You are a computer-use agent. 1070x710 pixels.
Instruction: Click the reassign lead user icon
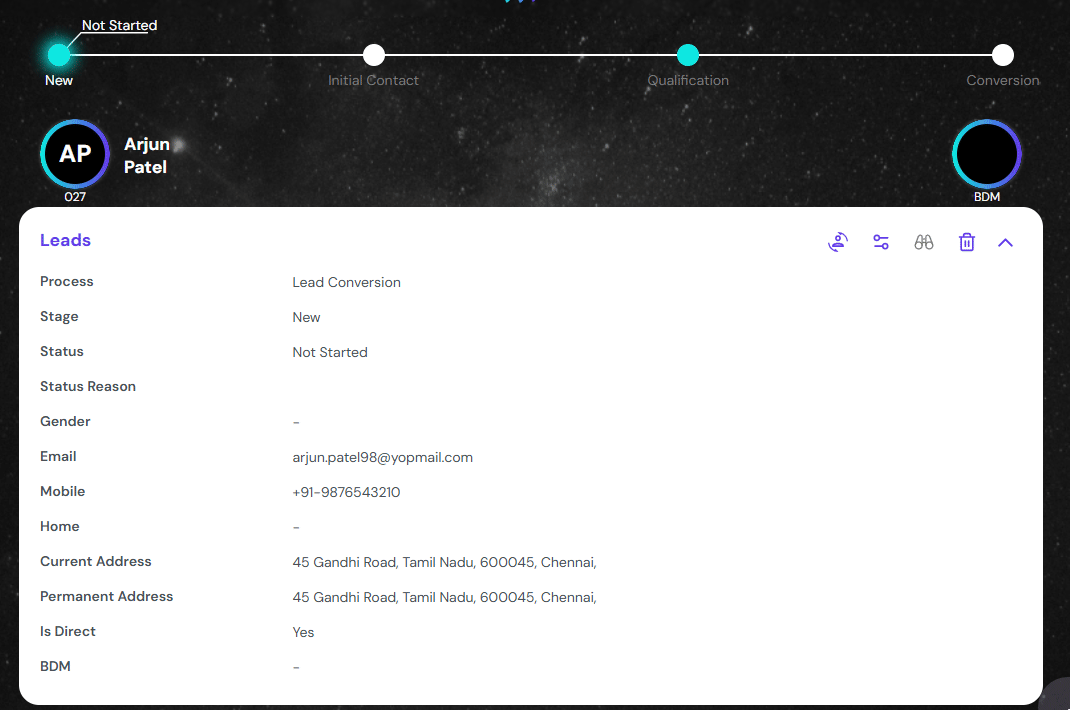(838, 242)
